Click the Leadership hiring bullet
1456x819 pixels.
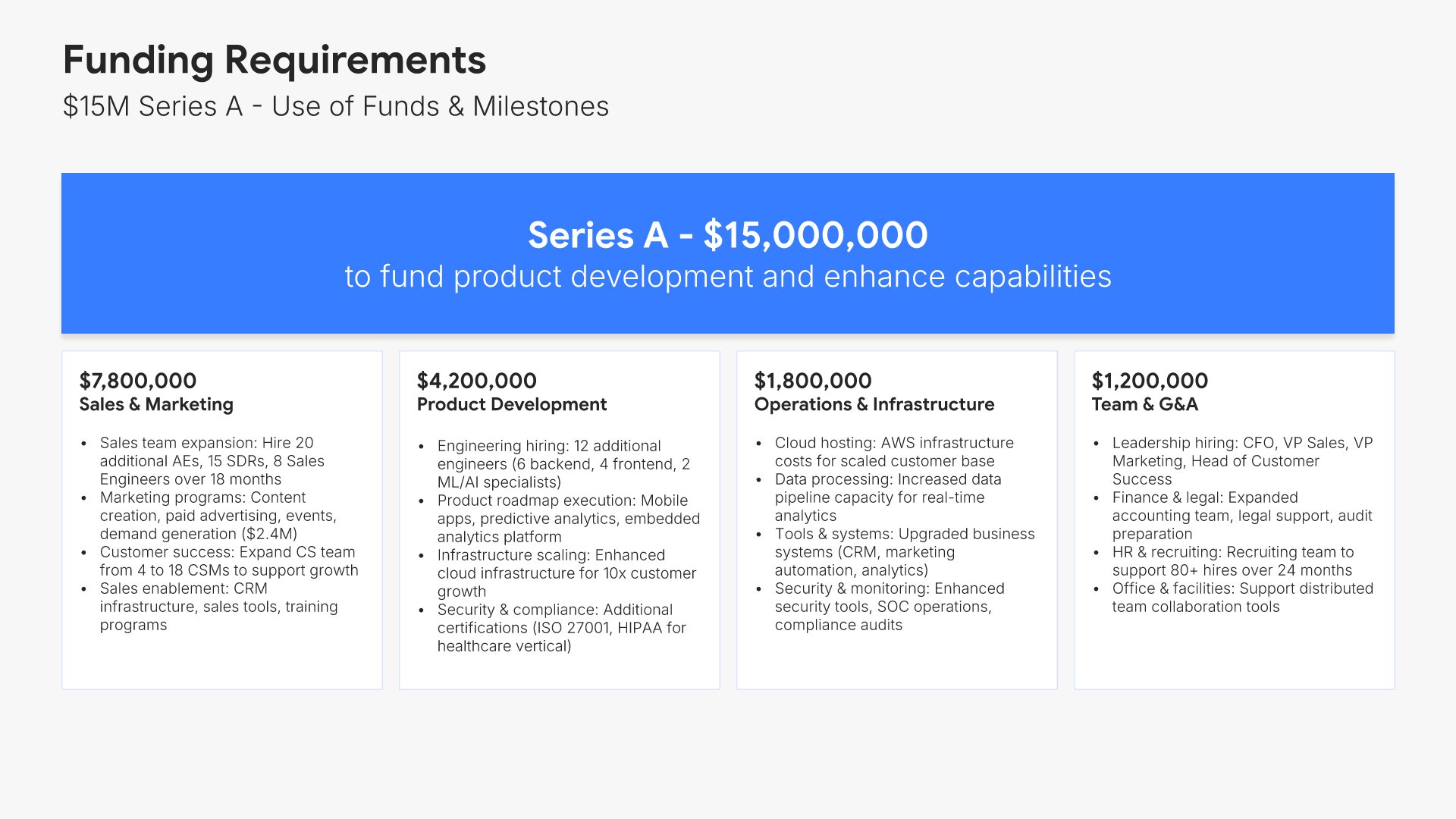1241,461
